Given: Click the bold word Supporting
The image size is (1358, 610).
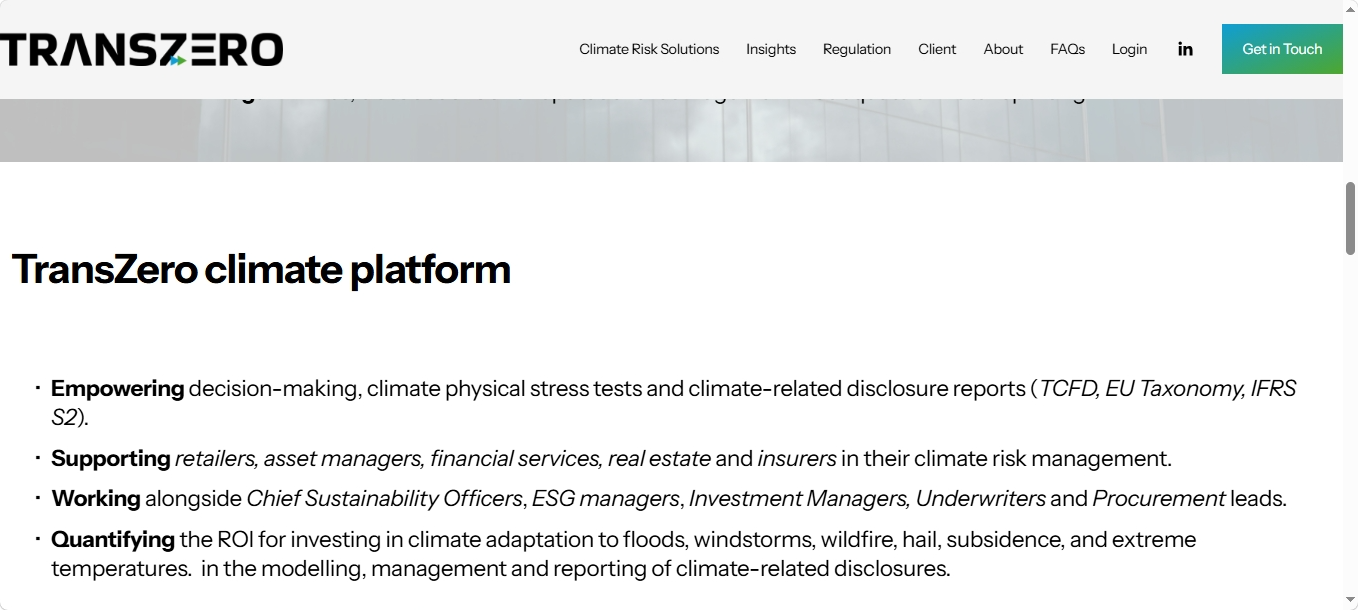Looking at the screenshot, I should (x=111, y=459).
